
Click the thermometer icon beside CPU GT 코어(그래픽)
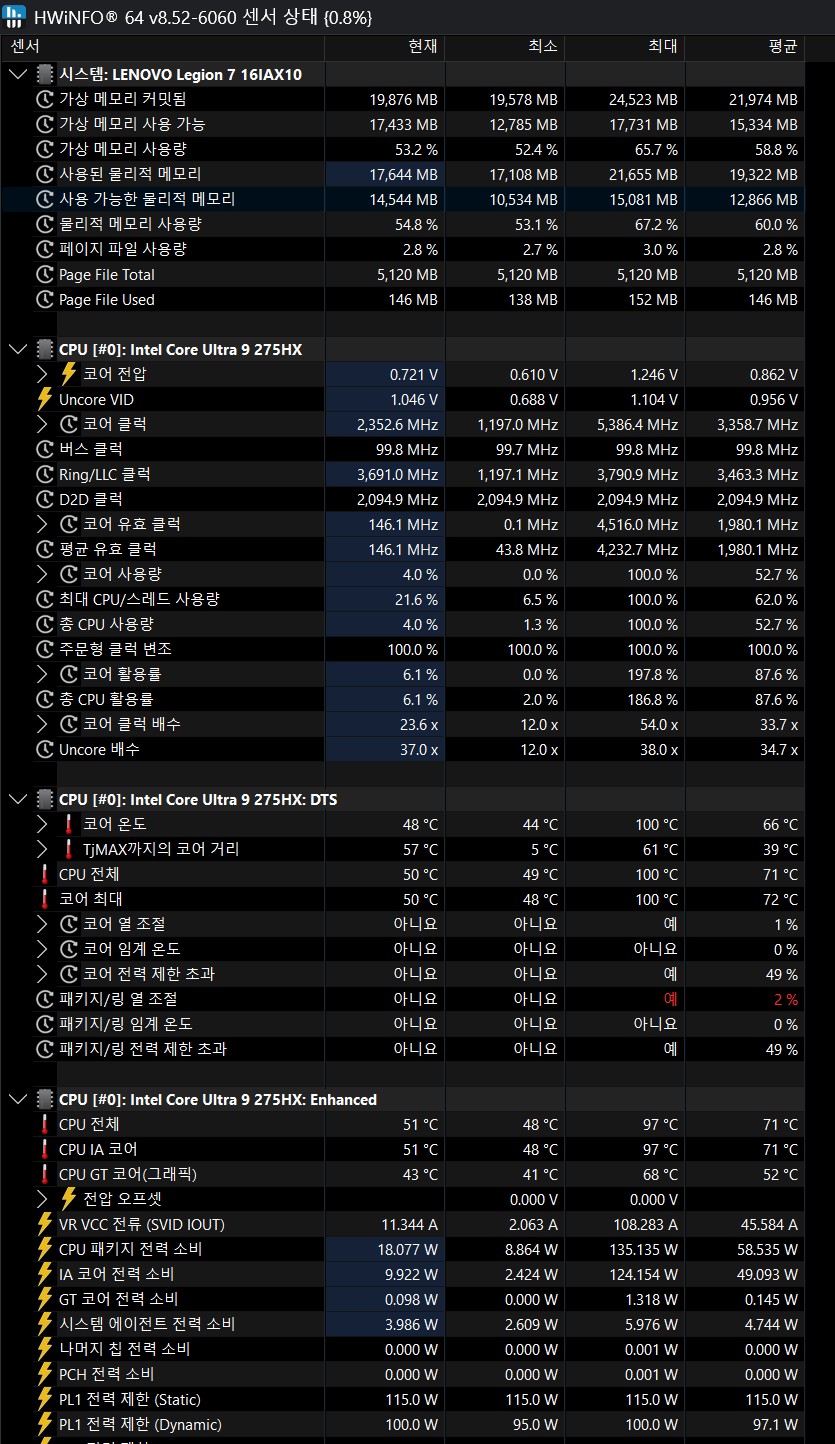44,1174
